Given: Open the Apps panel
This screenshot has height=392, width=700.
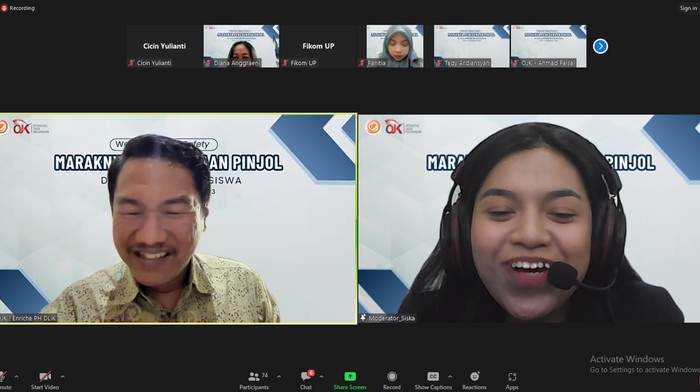Looking at the screenshot, I should click(x=512, y=380).
